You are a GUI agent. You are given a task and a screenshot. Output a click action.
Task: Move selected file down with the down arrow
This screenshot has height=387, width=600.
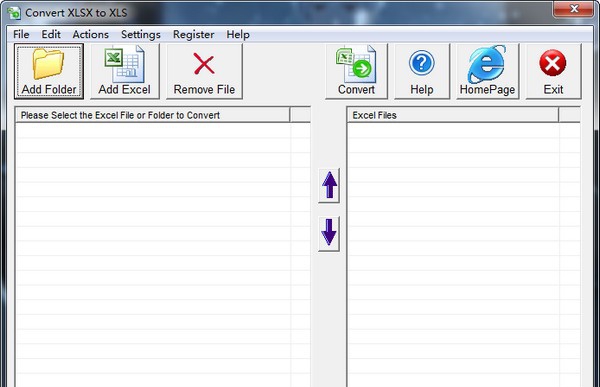[x=329, y=234]
